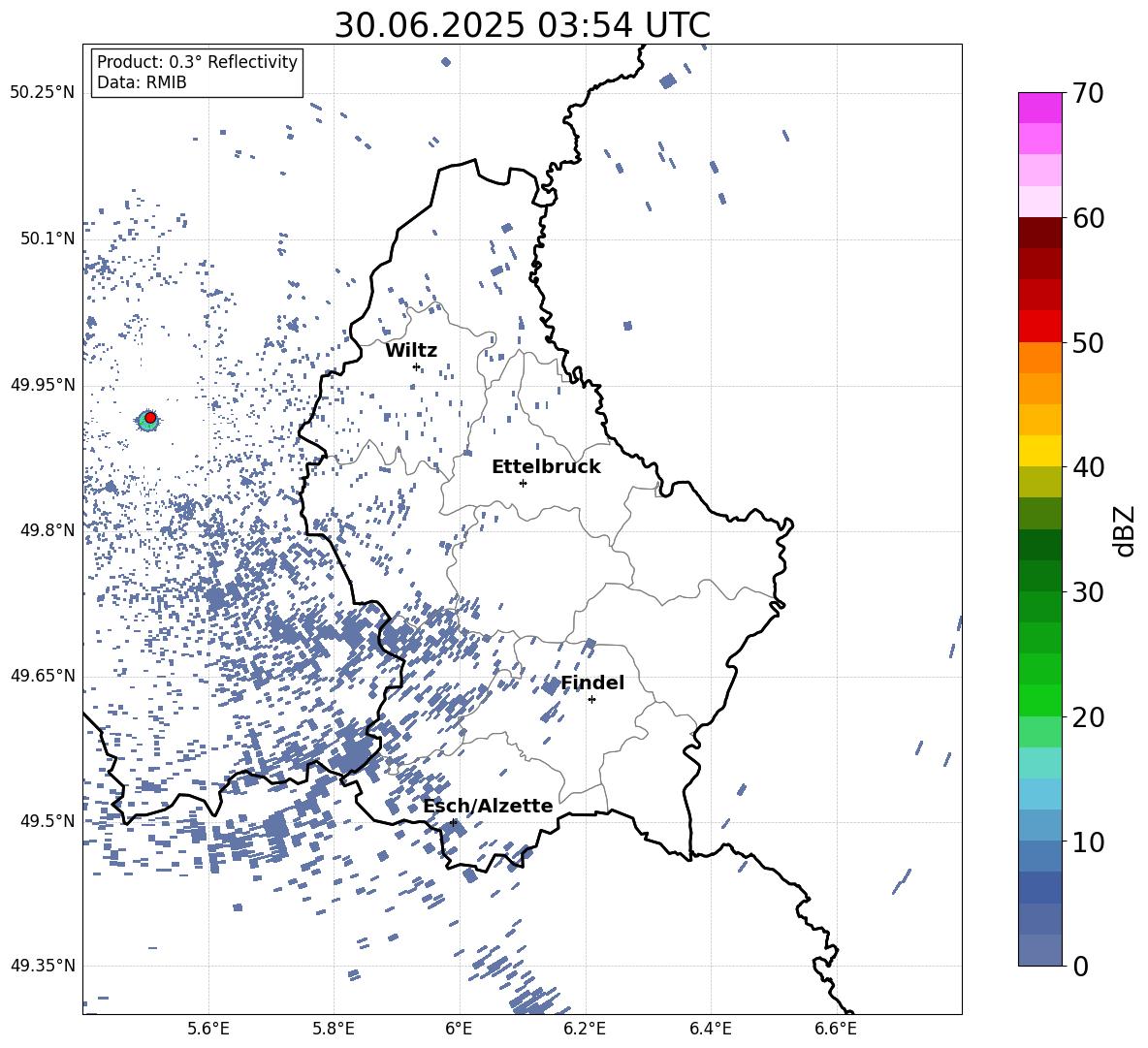
Task: Pick the bright red colorbar swatch above 50
Action: pos(1039,327)
